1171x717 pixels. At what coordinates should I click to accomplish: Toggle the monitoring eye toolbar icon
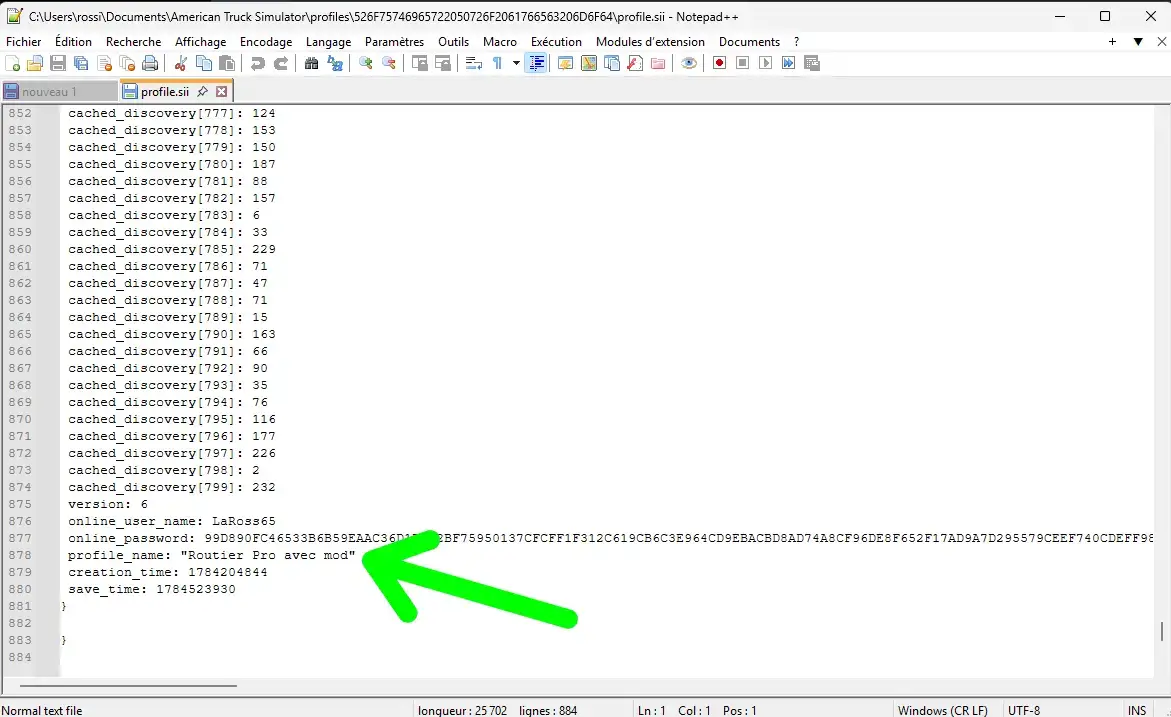pyautogui.click(x=689, y=63)
